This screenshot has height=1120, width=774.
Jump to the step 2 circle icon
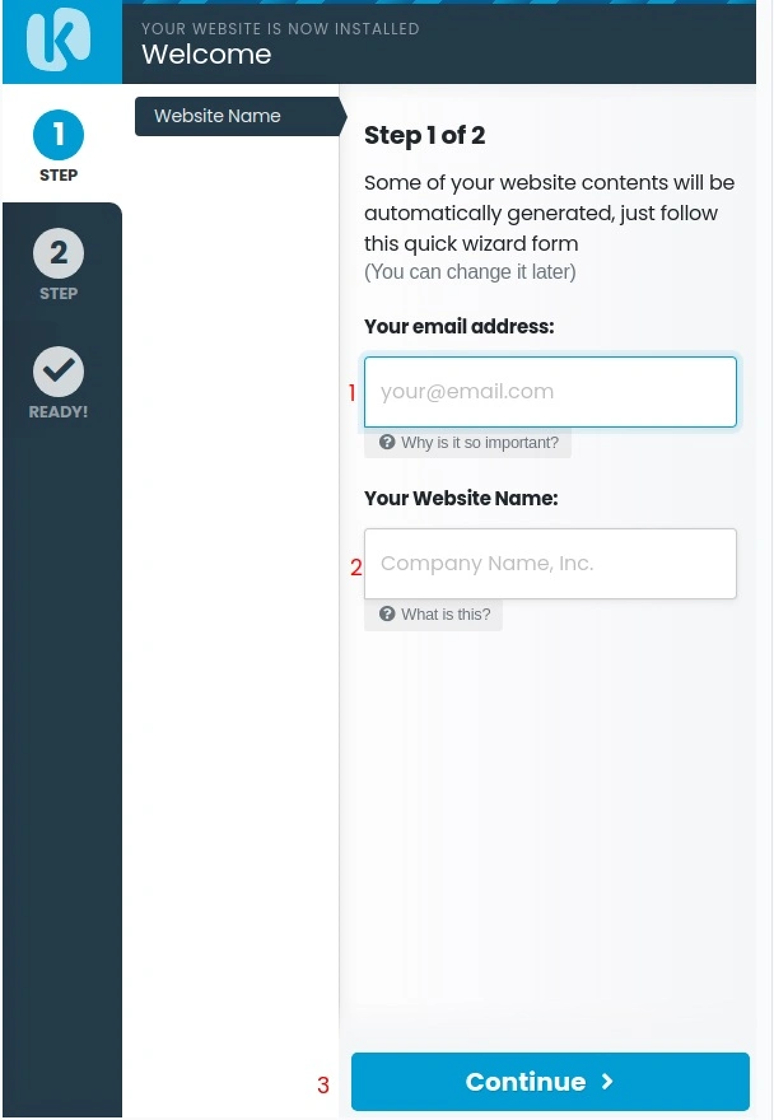click(58, 253)
